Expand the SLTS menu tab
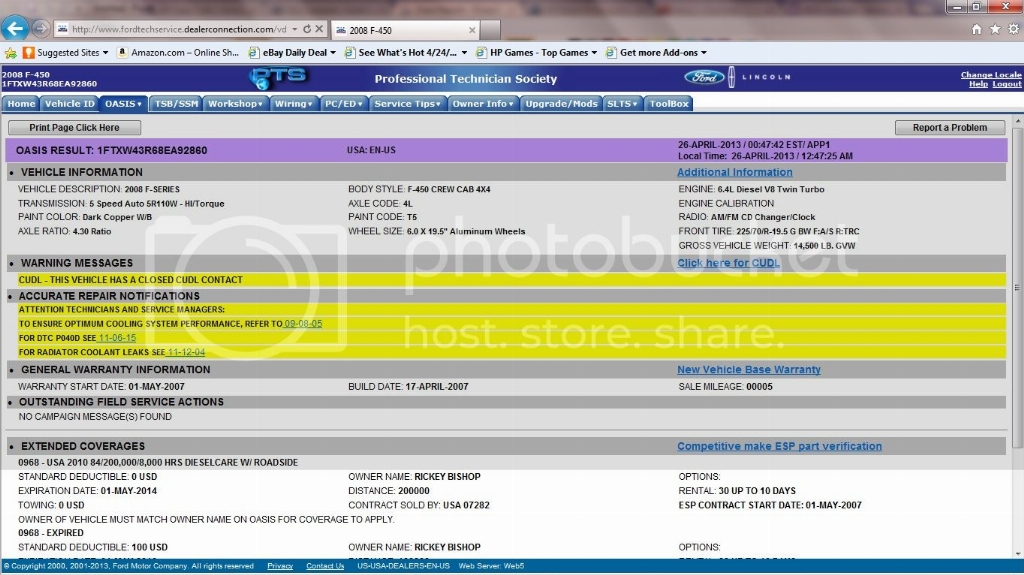The width and height of the screenshot is (1024, 575). (x=622, y=104)
